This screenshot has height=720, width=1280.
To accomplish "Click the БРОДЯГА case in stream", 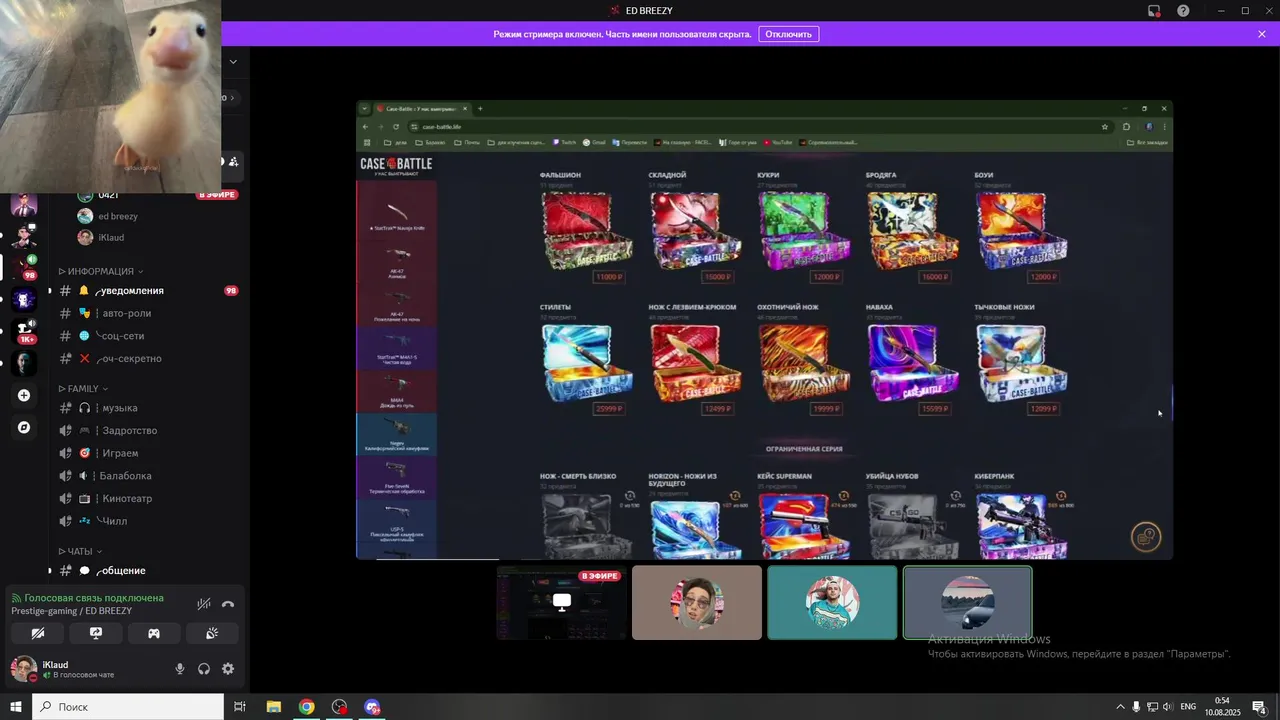I will (x=913, y=229).
